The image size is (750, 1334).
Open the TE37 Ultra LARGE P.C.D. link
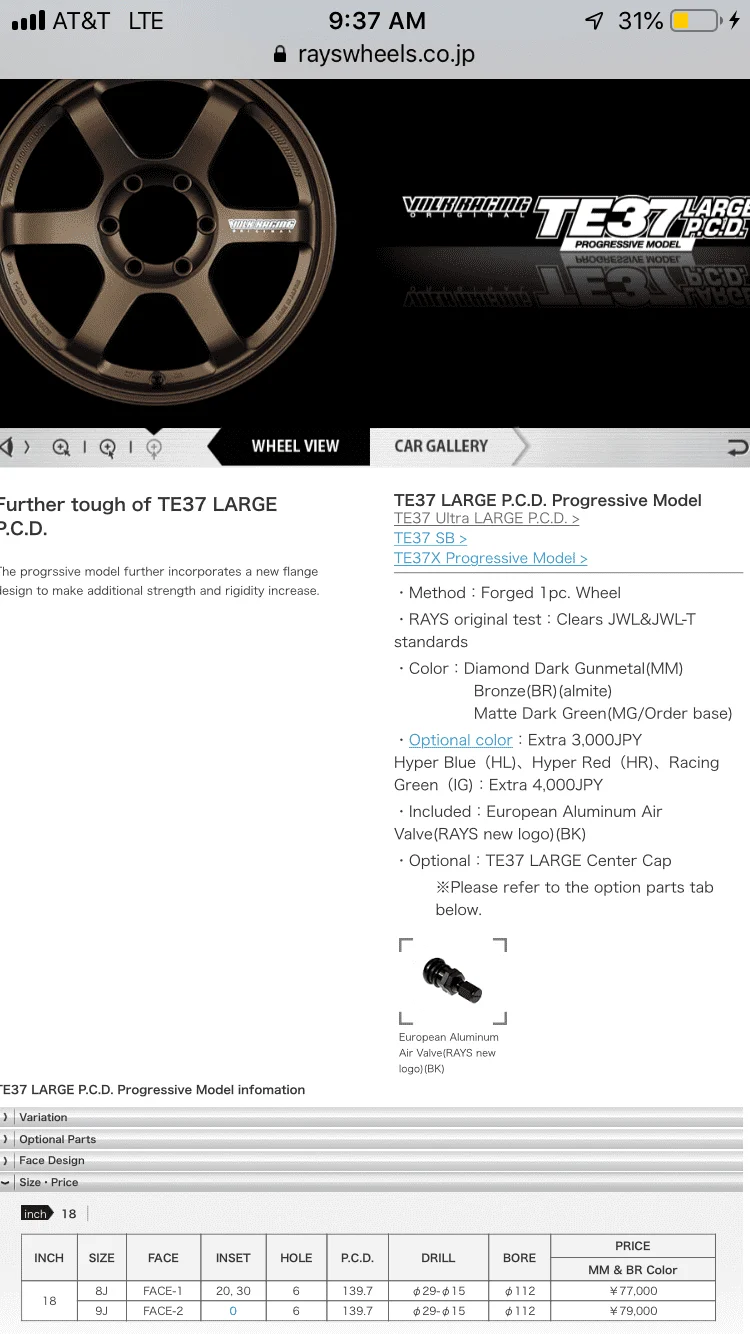click(x=487, y=518)
